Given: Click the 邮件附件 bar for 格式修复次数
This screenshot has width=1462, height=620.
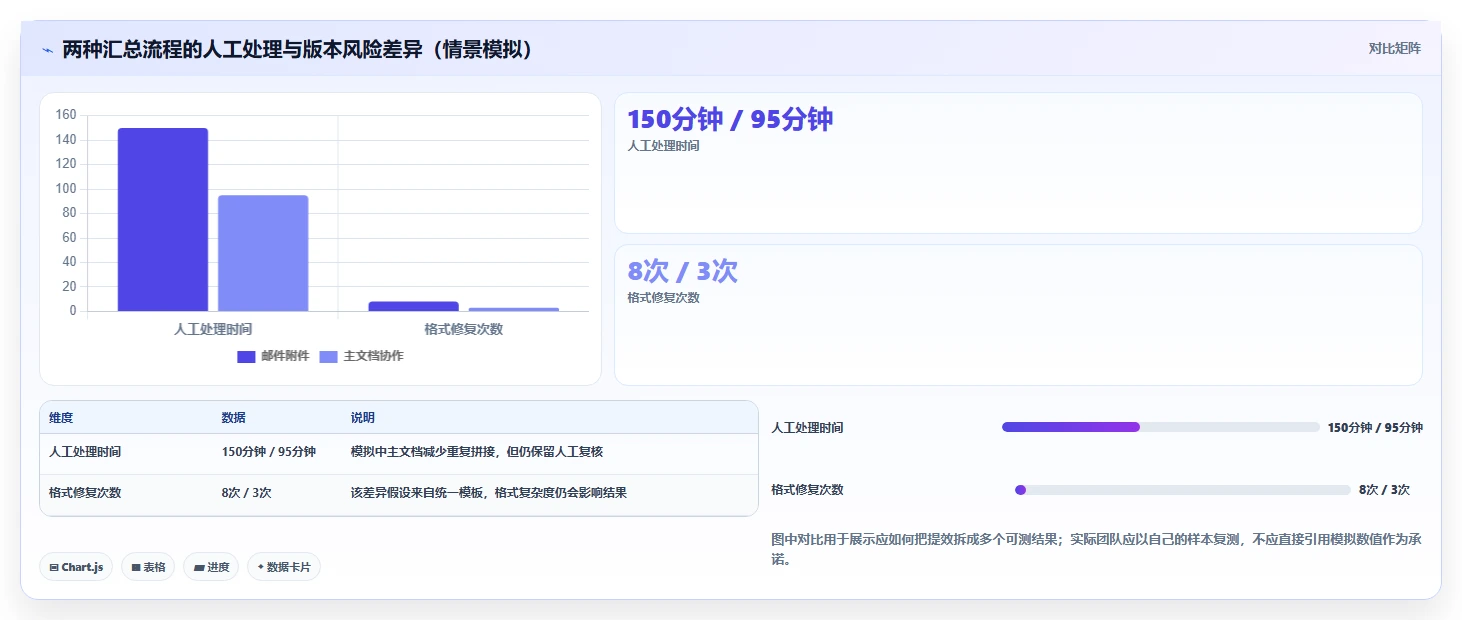Looking at the screenshot, I should click(x=413, y=306).
